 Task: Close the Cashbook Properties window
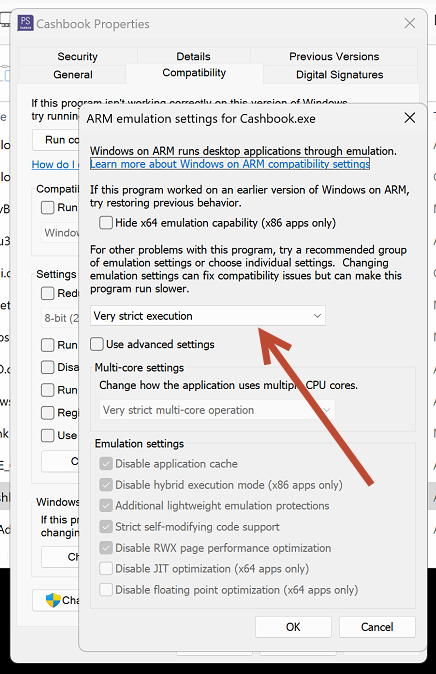410,23
